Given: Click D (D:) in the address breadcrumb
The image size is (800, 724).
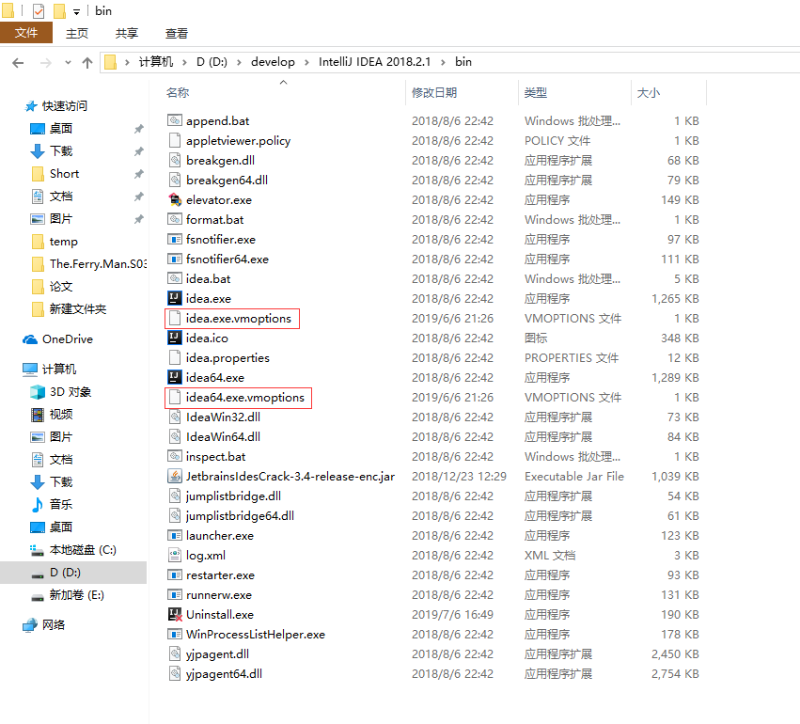Looking at the screenshot, I should 212,62.
